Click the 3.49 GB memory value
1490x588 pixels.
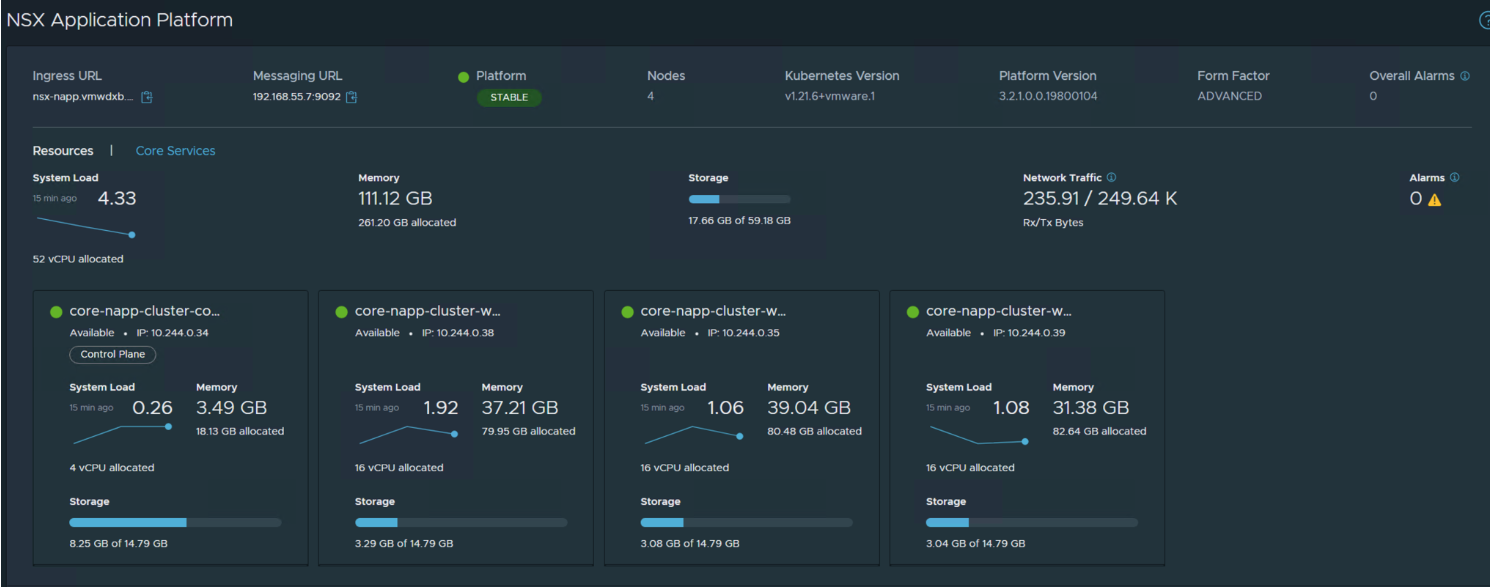coord(232,408)
